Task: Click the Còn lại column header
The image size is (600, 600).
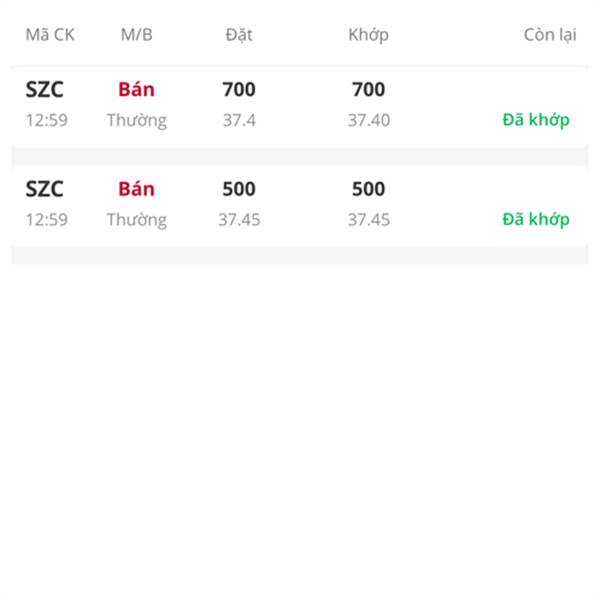Action: point(550,35)
